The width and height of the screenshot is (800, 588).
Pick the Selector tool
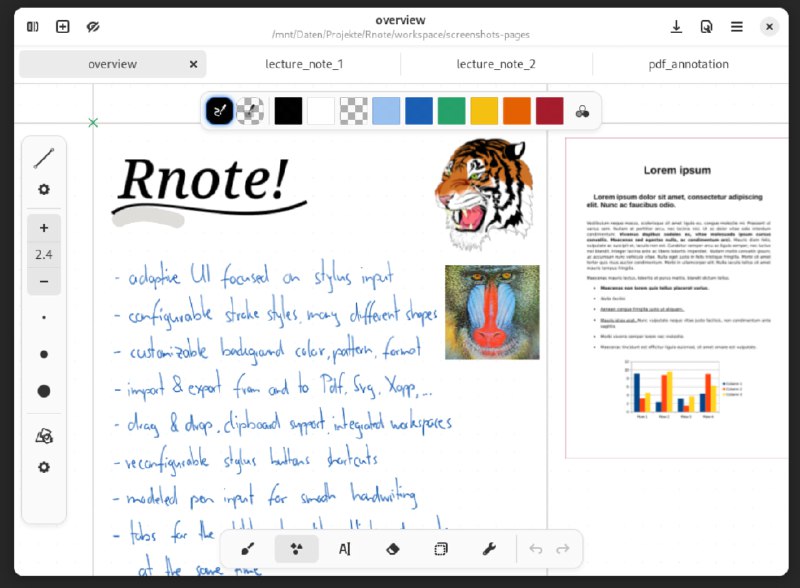click(x=440, y=548)
